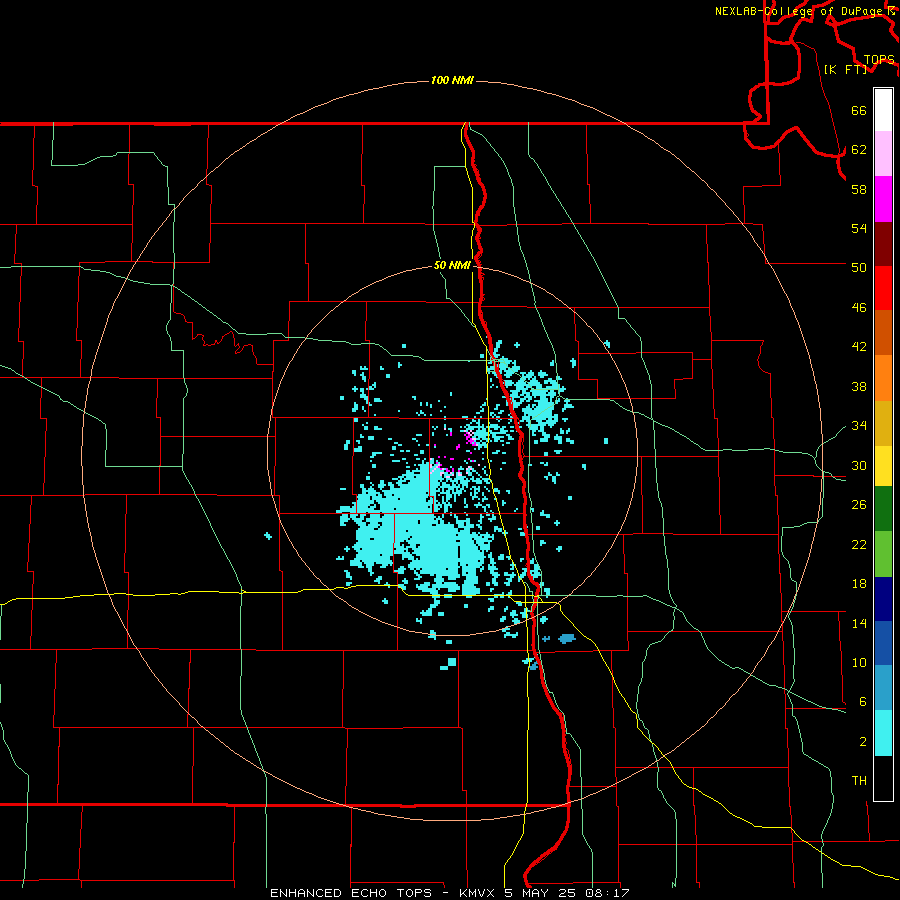
Task: Click the legend value "14"
Action: (x=859, y=623)
